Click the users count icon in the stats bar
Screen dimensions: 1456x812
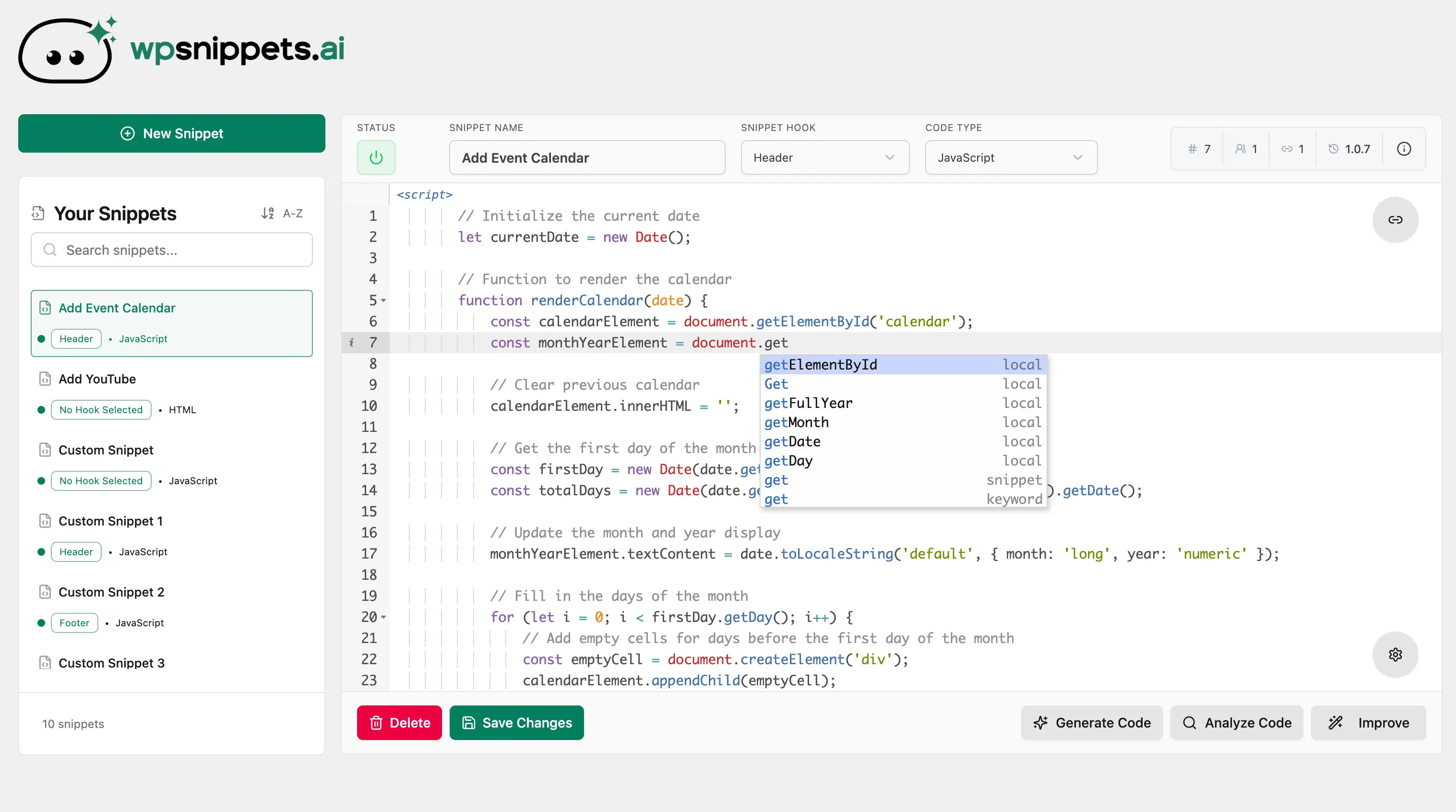click(1240, 149)
